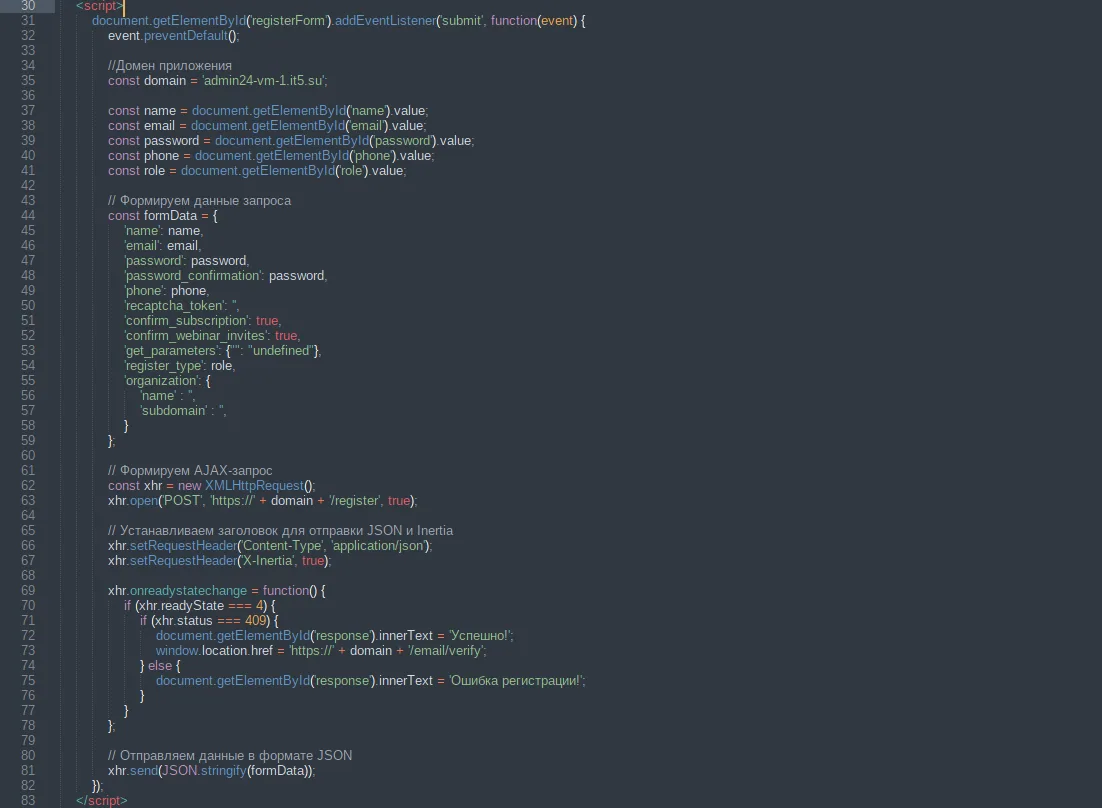
Task: Click 'xhr.readyState === 4' condition
Action: 200,606
